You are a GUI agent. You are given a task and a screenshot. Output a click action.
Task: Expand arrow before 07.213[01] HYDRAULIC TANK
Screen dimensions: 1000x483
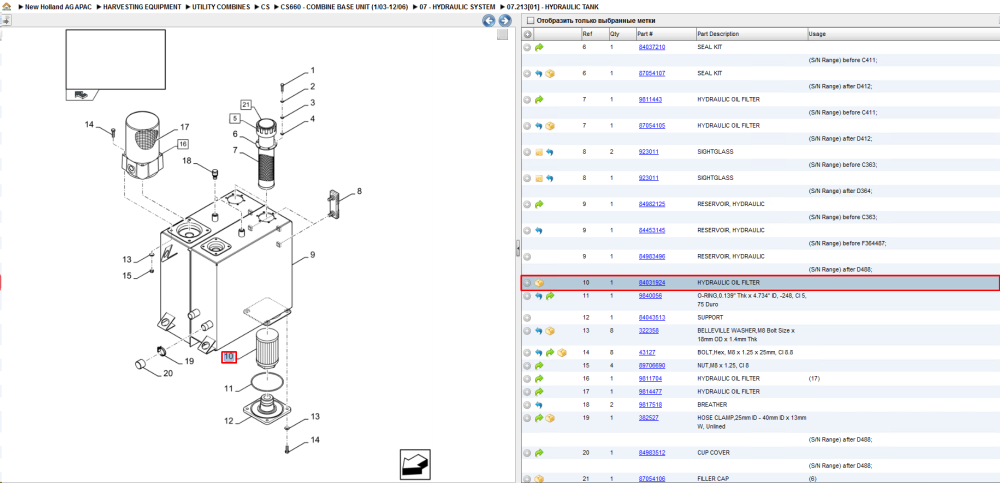coord(502,6)
